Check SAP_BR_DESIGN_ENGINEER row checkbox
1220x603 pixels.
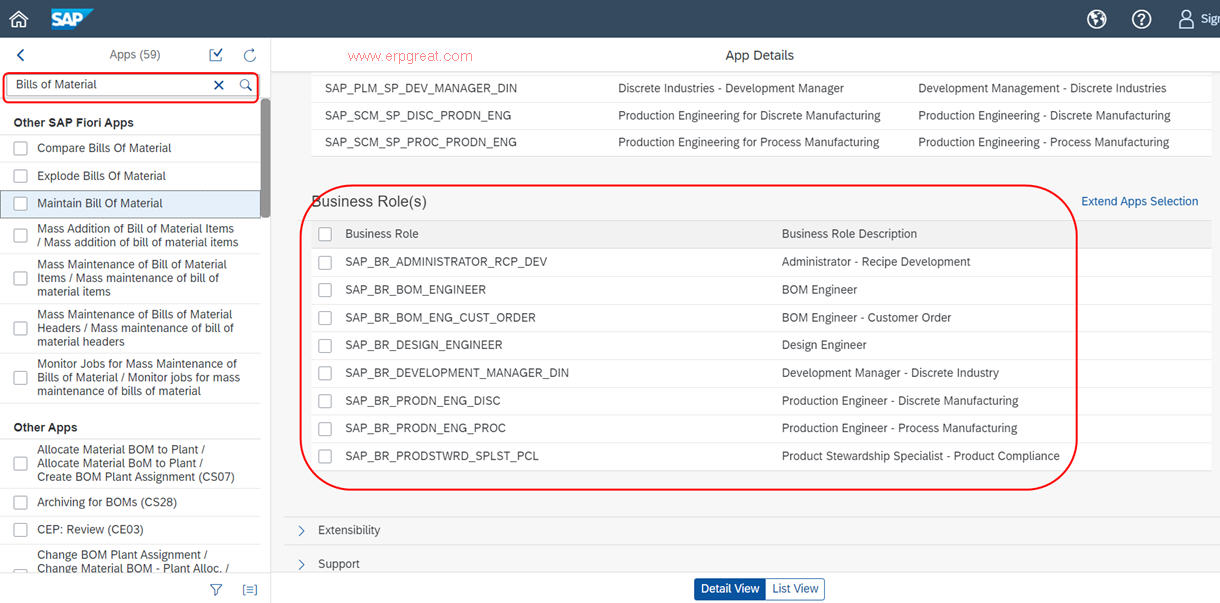pos(325,345)
